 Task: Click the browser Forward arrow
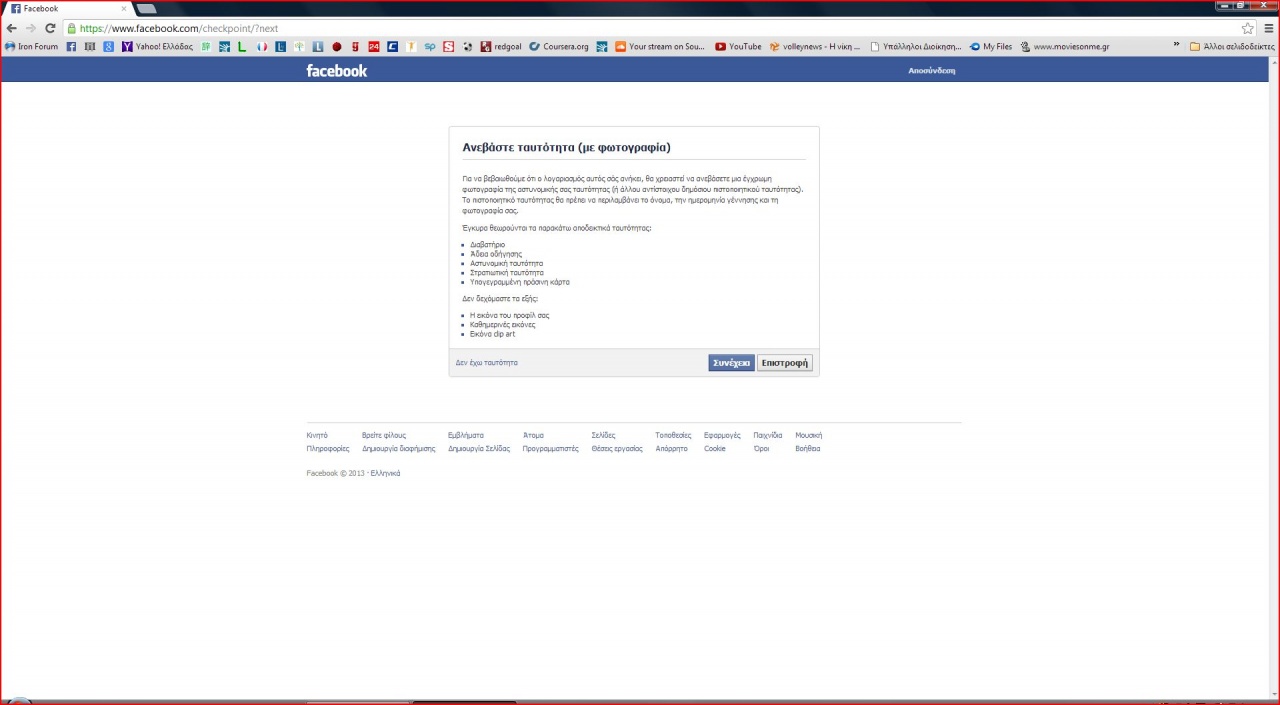tap(31, 28)
